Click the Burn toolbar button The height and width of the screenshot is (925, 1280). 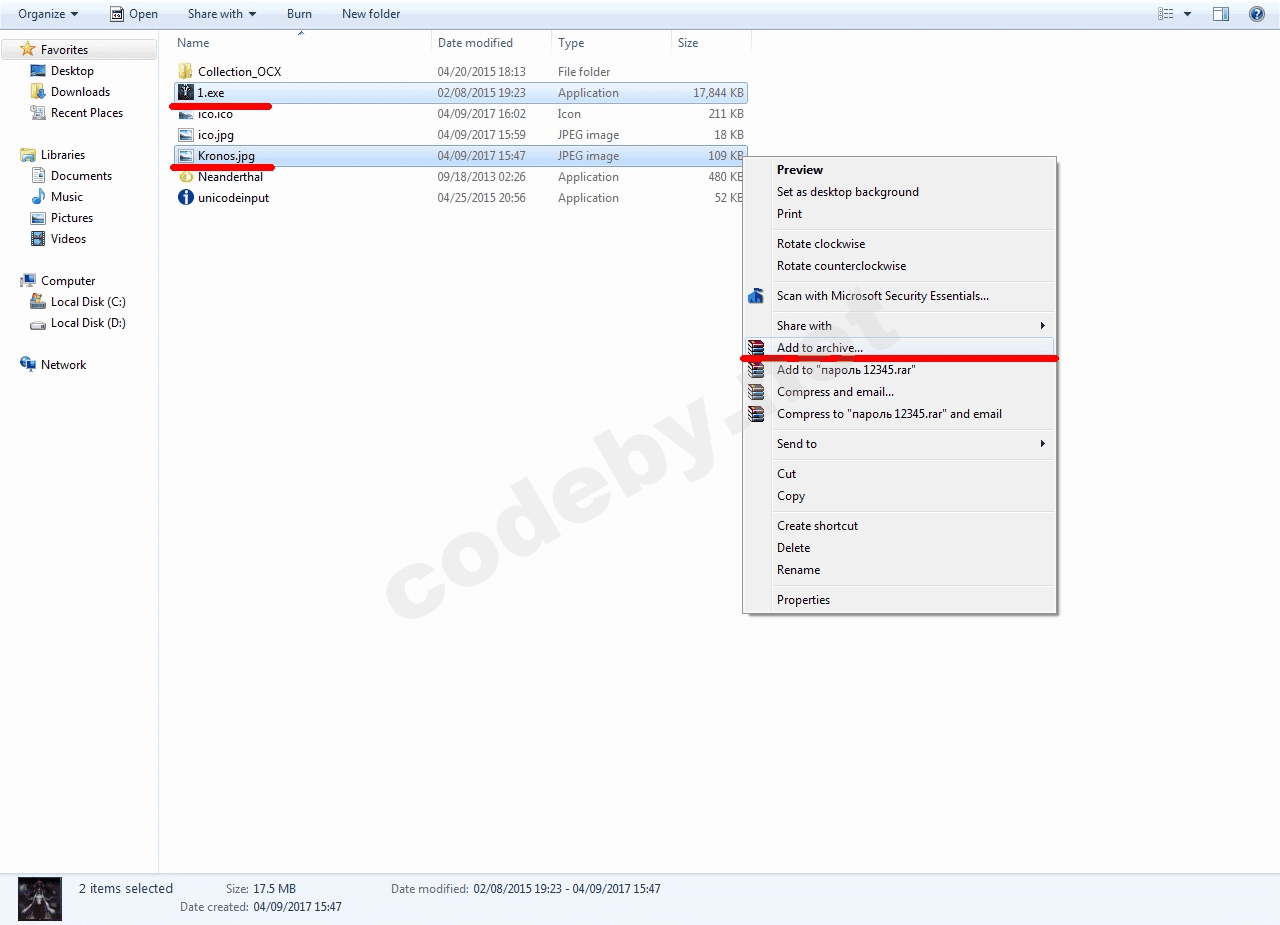coord(299,14)
